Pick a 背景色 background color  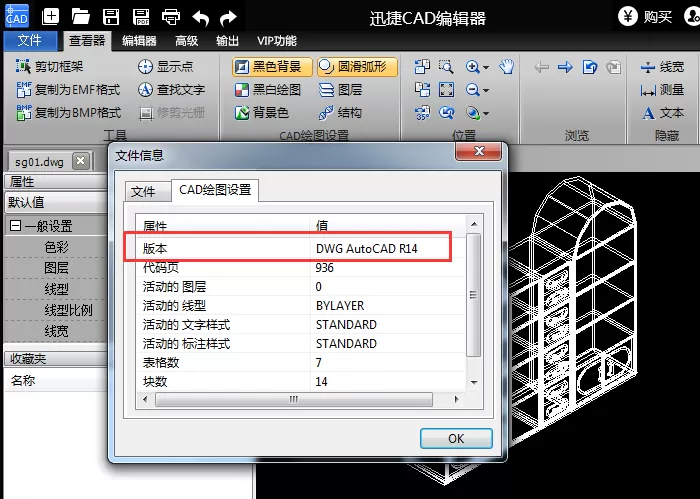click(x=262, y=113)
